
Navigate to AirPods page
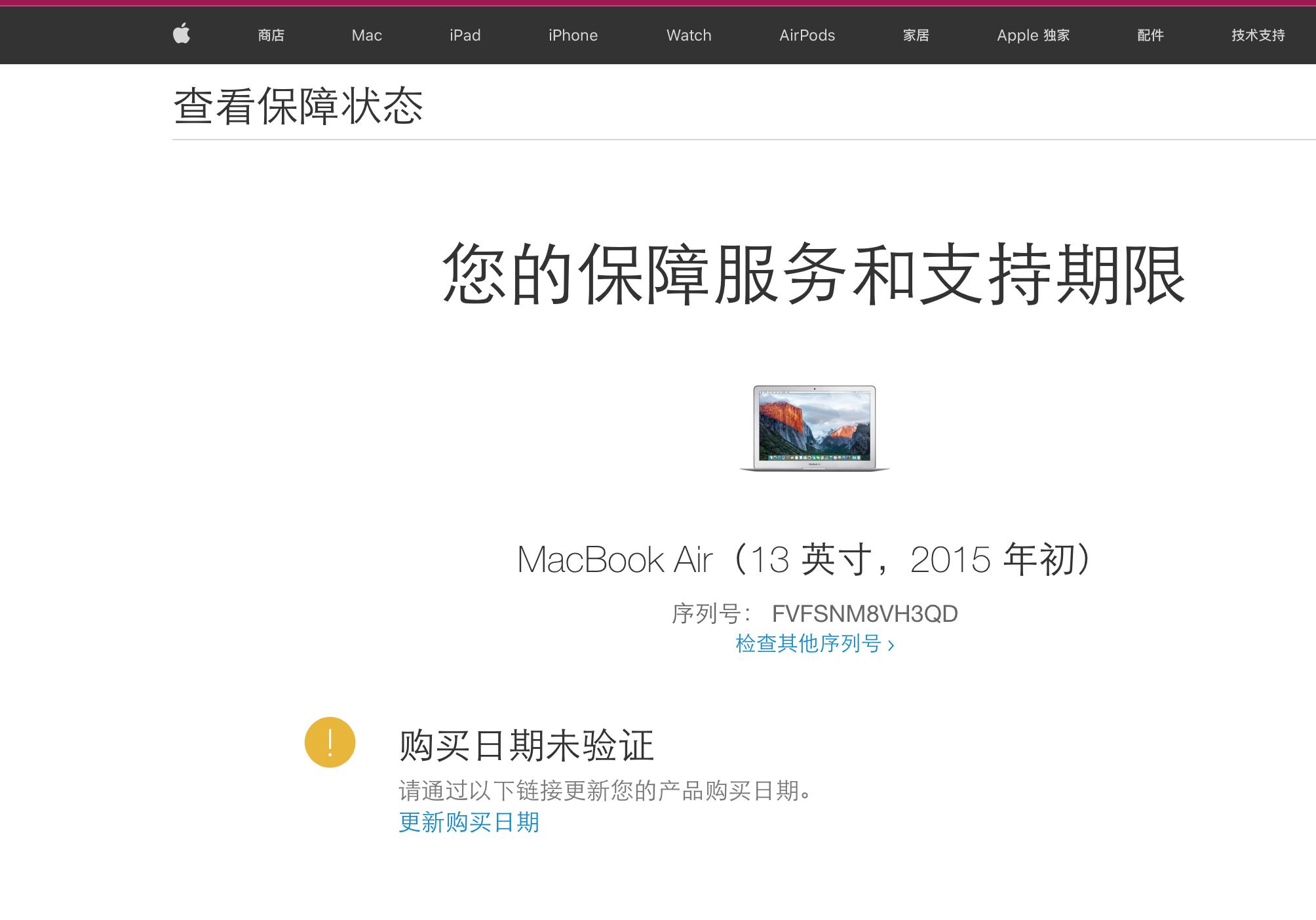(x=807, y=35)
